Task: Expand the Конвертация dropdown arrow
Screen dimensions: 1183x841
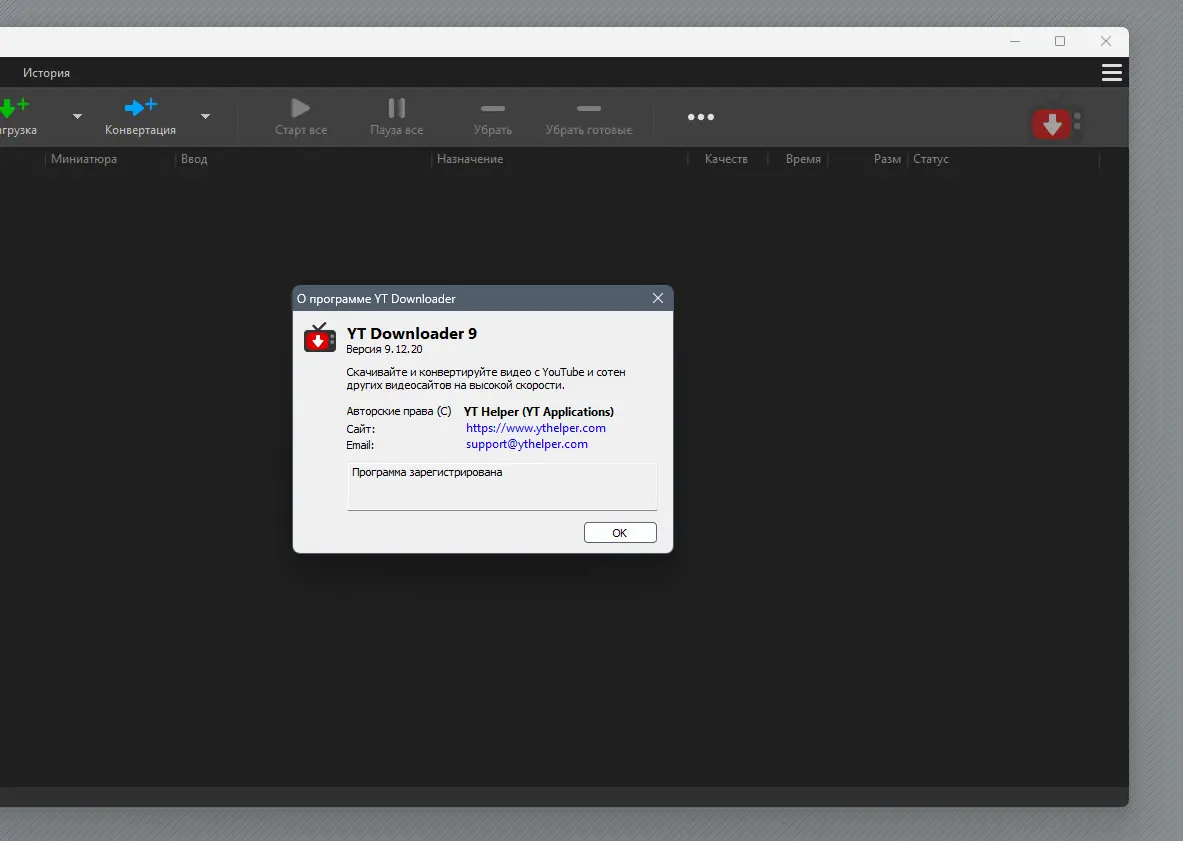Action: coord(205,116)
